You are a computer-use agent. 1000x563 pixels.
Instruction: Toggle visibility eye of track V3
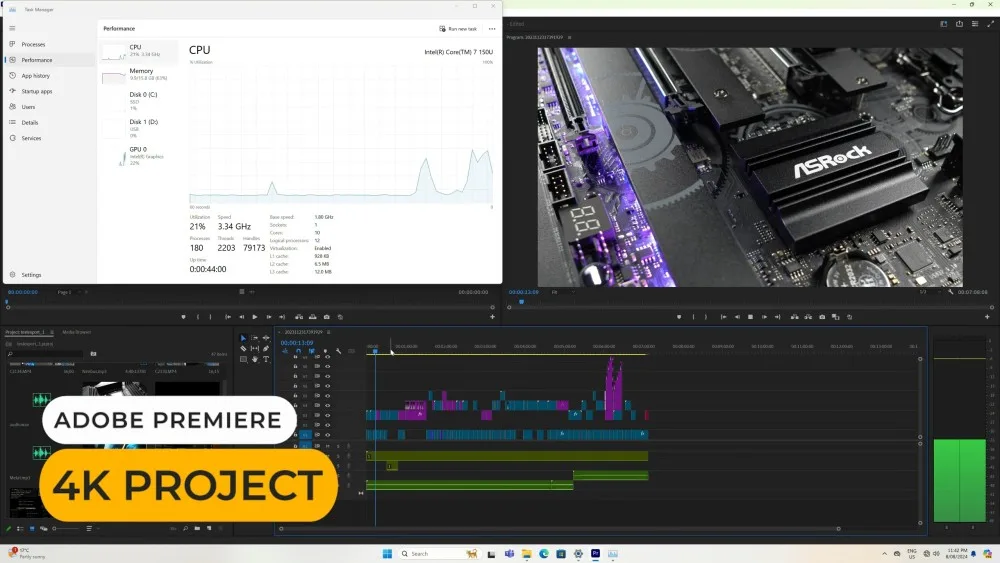pyautogui.click(x=327, y=416)
